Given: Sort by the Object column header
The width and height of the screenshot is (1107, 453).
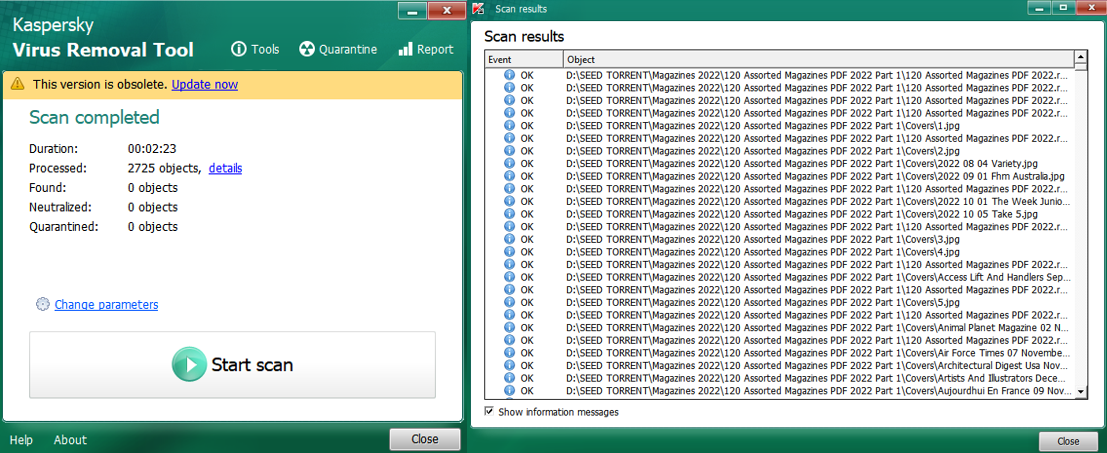Looking at the screenshot, I should 818,60.
